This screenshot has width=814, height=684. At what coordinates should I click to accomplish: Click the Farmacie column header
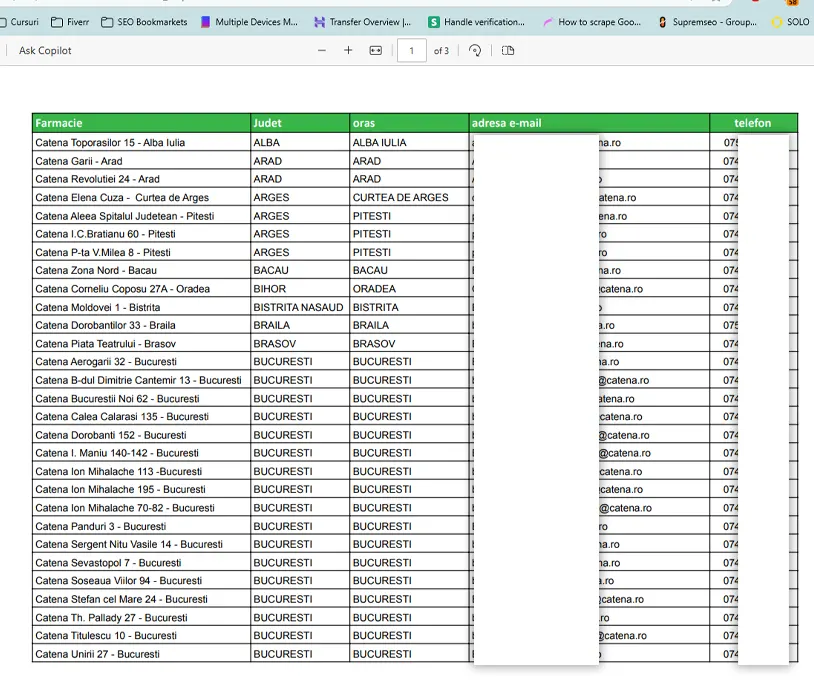pos(59,123)
